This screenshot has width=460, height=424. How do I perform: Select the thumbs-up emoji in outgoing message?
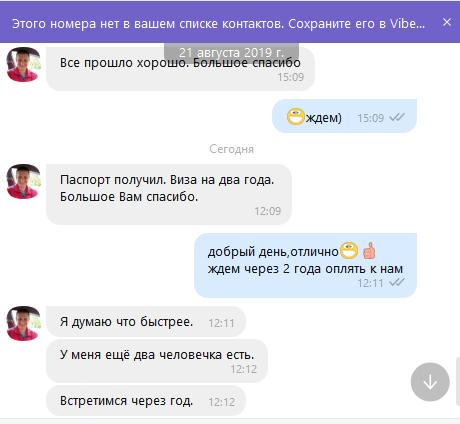pos(369,251)
